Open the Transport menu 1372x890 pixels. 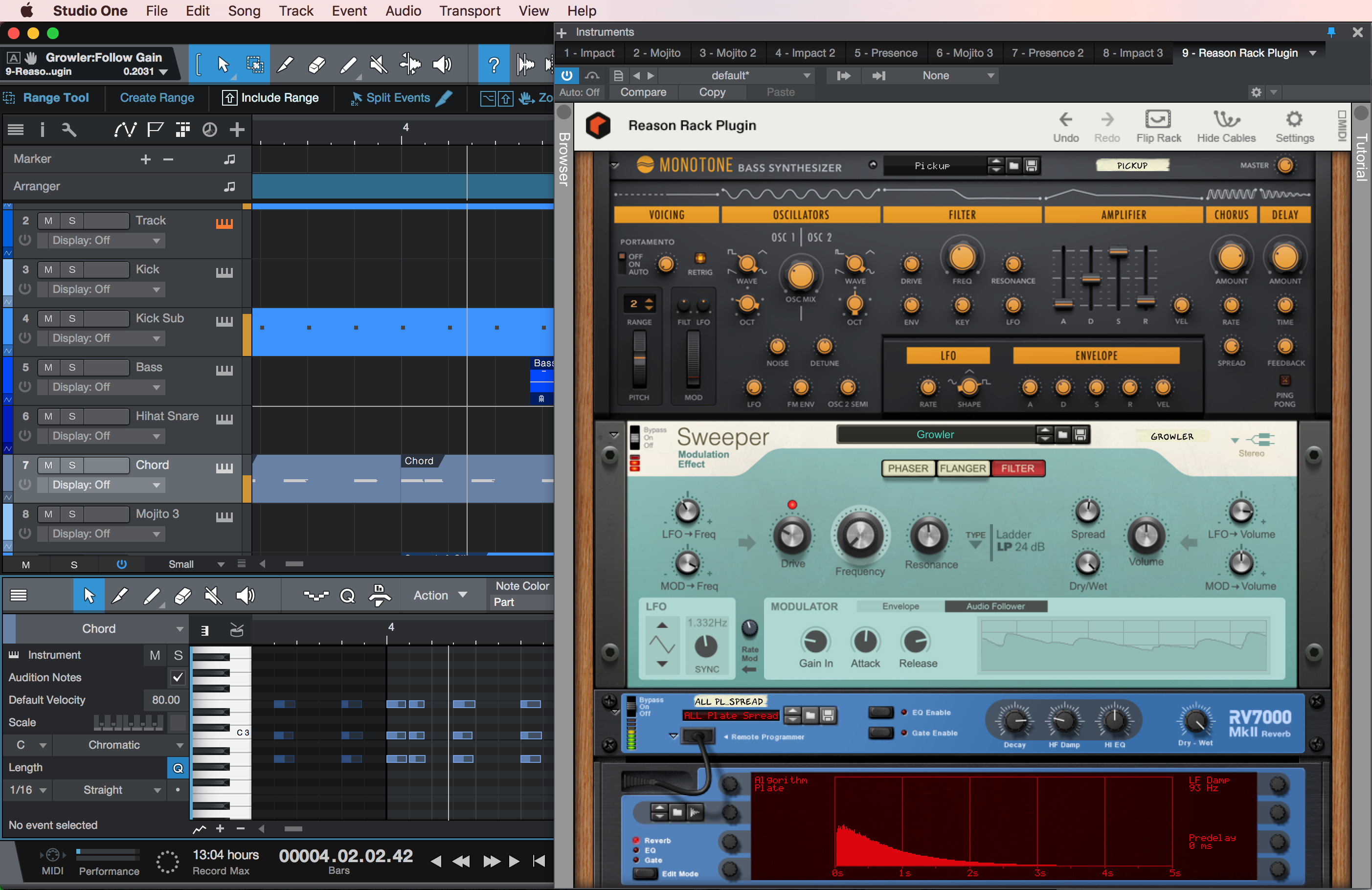pyautogui.click(x=469, y=11)
